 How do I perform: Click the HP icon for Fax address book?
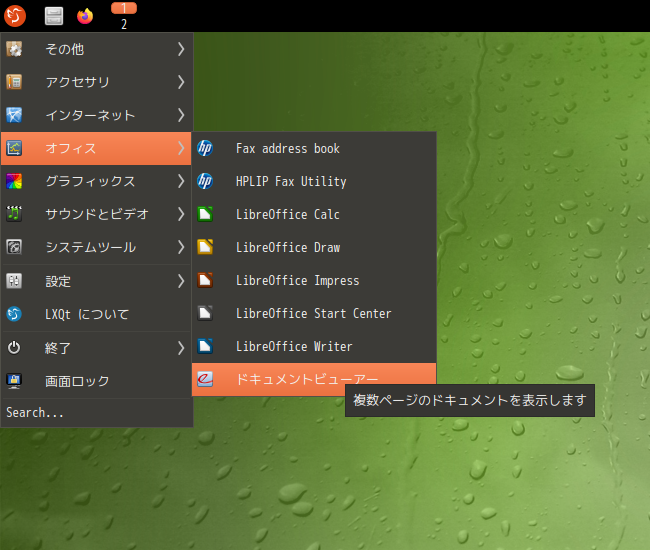coord(205,148)
